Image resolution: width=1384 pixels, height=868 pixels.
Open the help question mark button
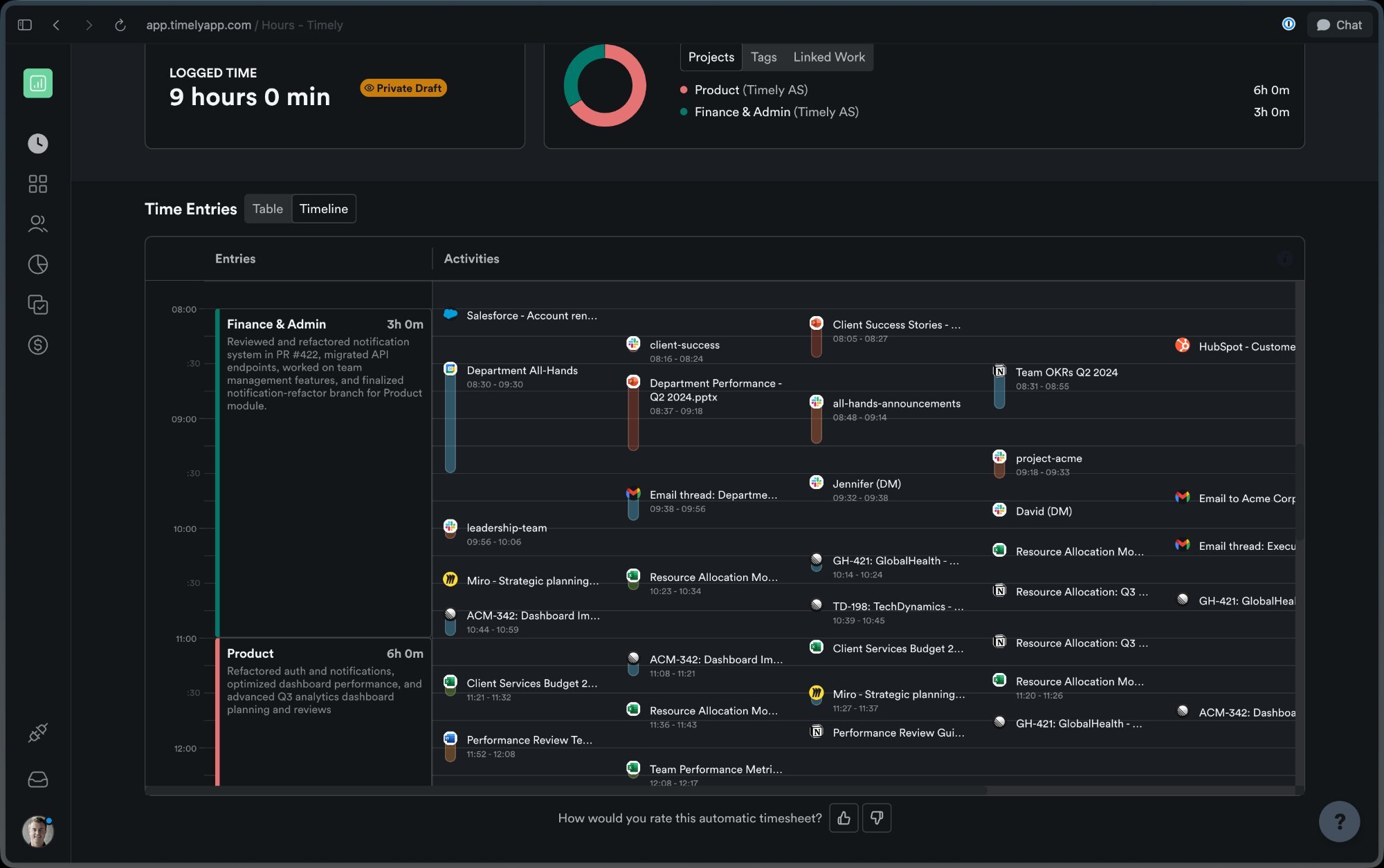[x=1339, y=821]
